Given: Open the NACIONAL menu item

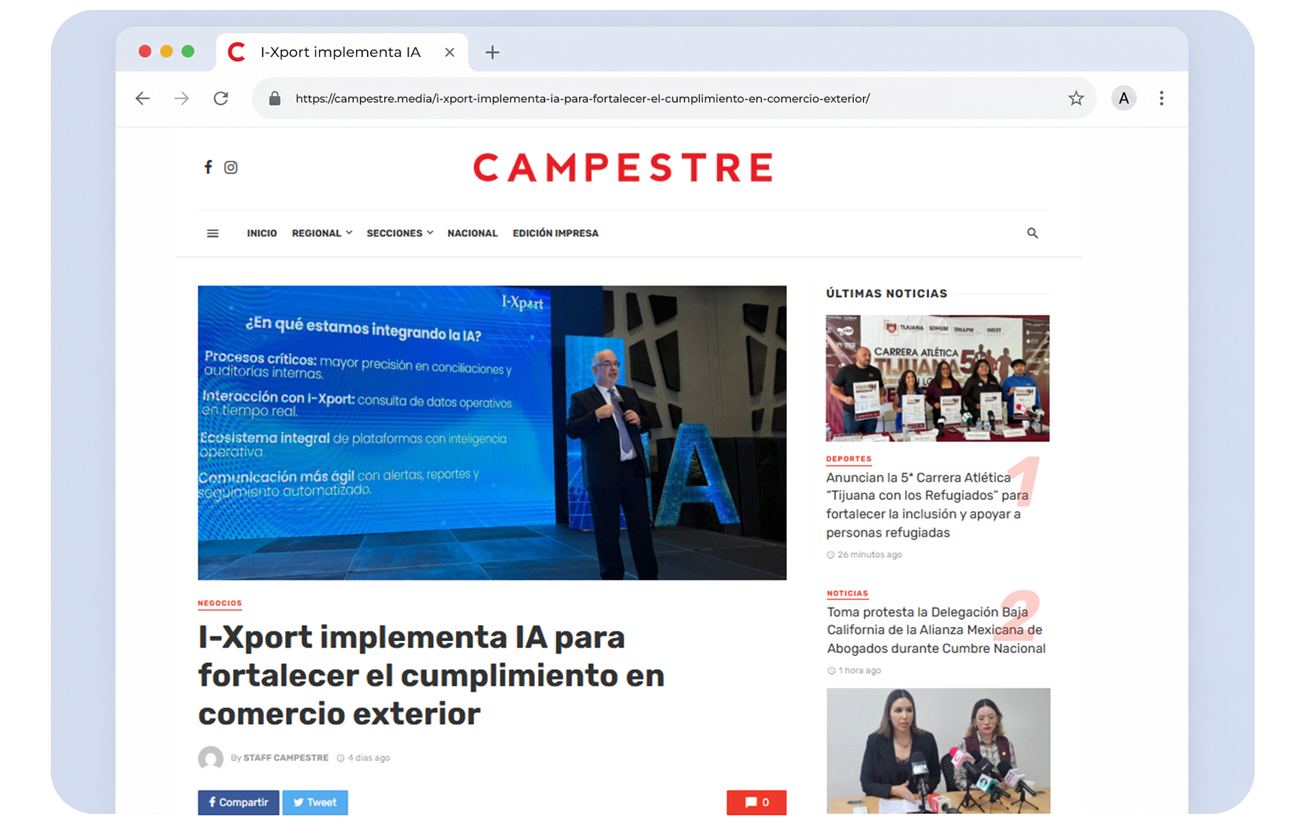Looking at the screenshot, I should 472,233.
